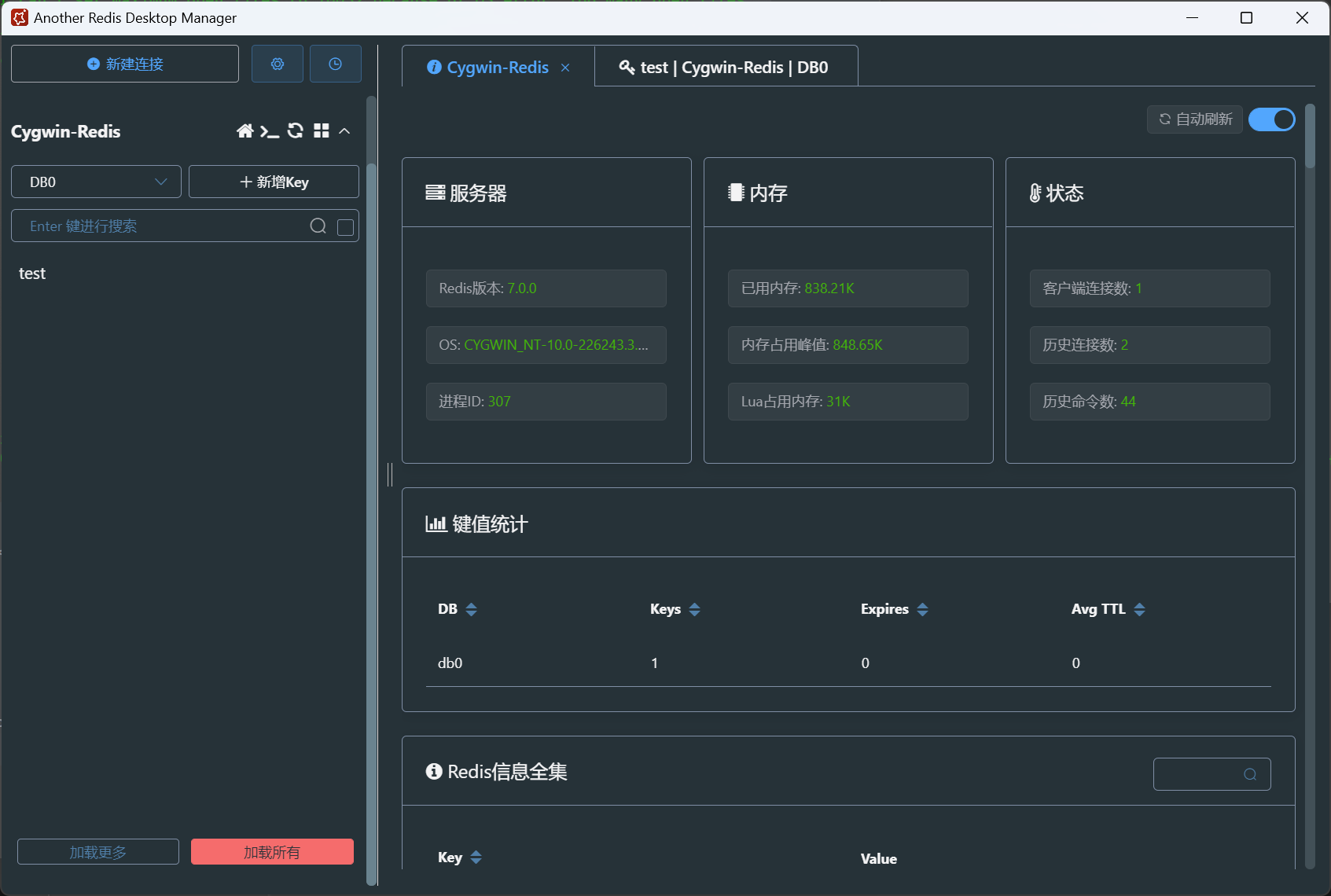The height and width of the screenshot is (896, 1331).
Task: Click search icon in Redis信息全集 filter
Action: [x=1250, y=774]
